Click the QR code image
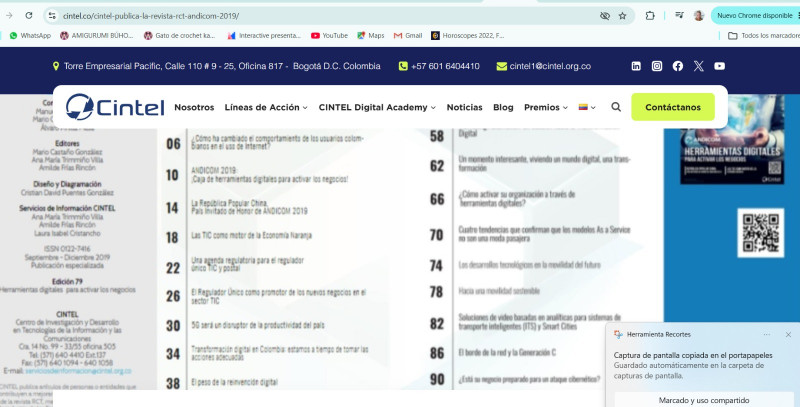Viewport: 800px width, 407px height. 760,233
